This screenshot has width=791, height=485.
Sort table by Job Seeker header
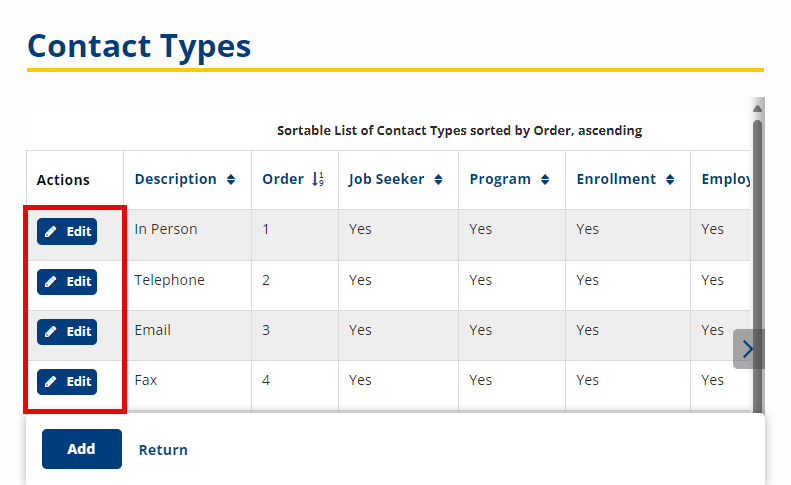point(386,179)
